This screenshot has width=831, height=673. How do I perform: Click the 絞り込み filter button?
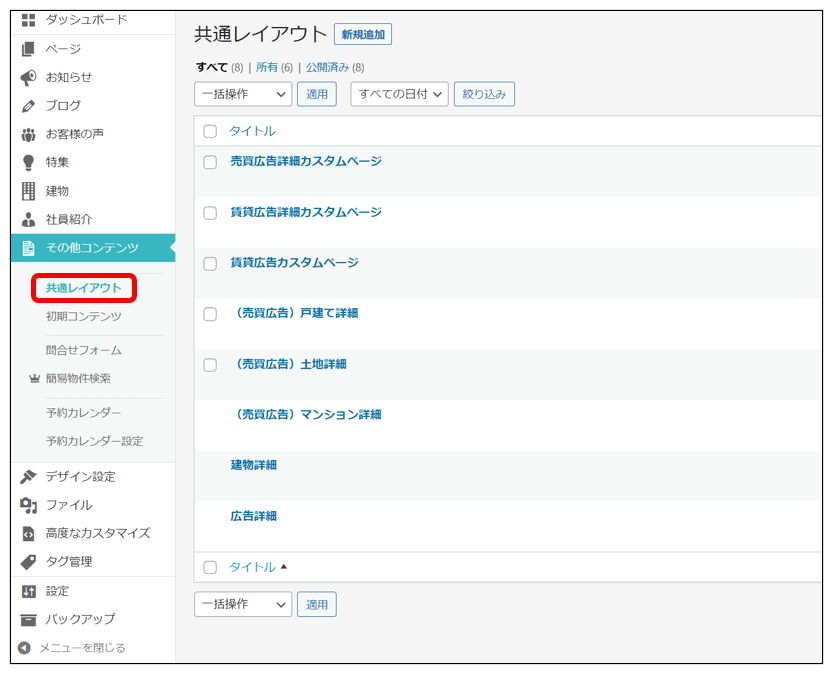click(484, 94)
